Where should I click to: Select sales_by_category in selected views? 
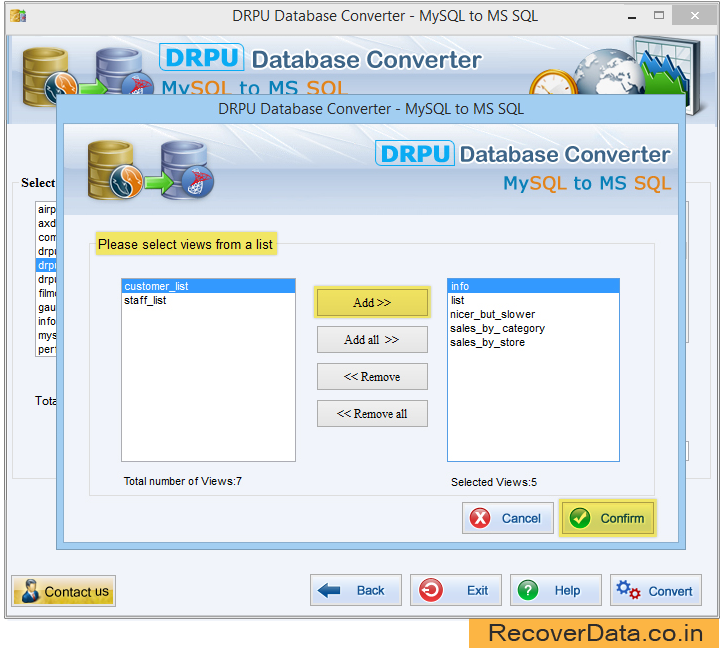click(x=533, y=328)
